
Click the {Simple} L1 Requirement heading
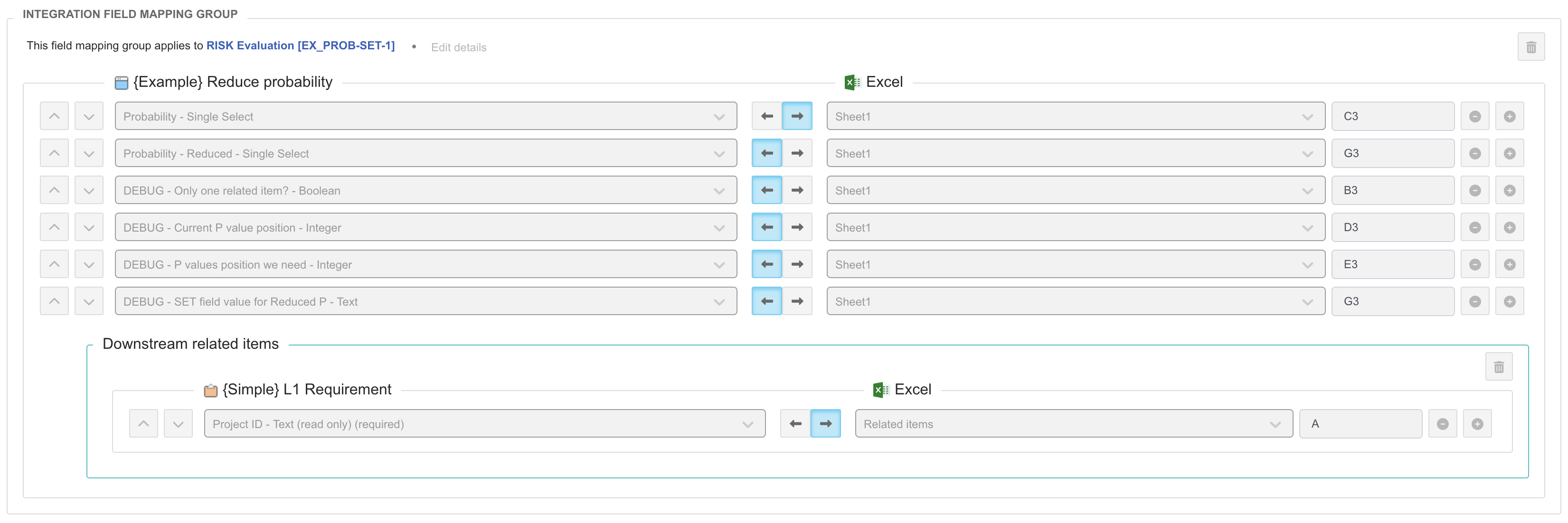click(307, 390)
